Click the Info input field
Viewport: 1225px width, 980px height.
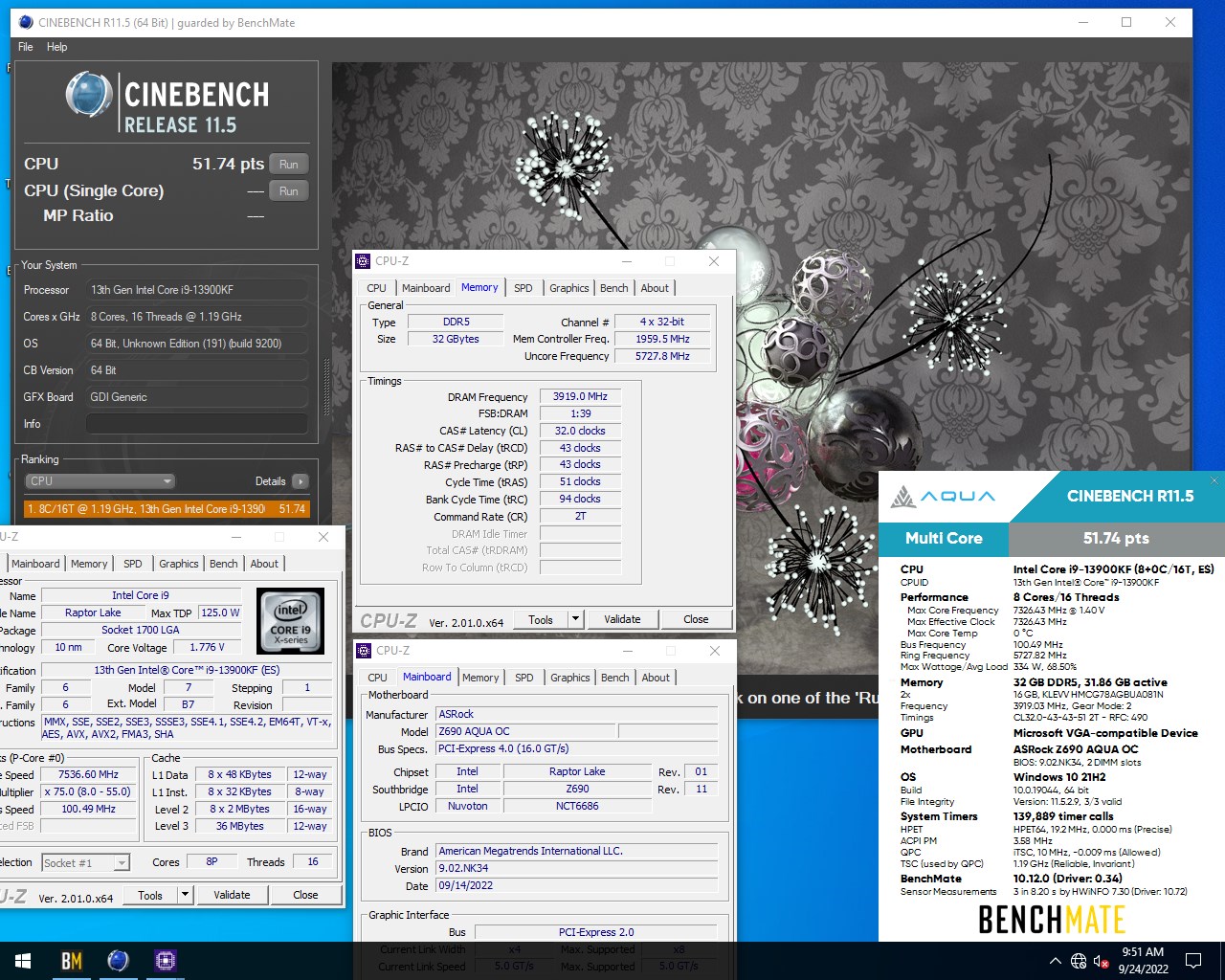coord(197,424)
